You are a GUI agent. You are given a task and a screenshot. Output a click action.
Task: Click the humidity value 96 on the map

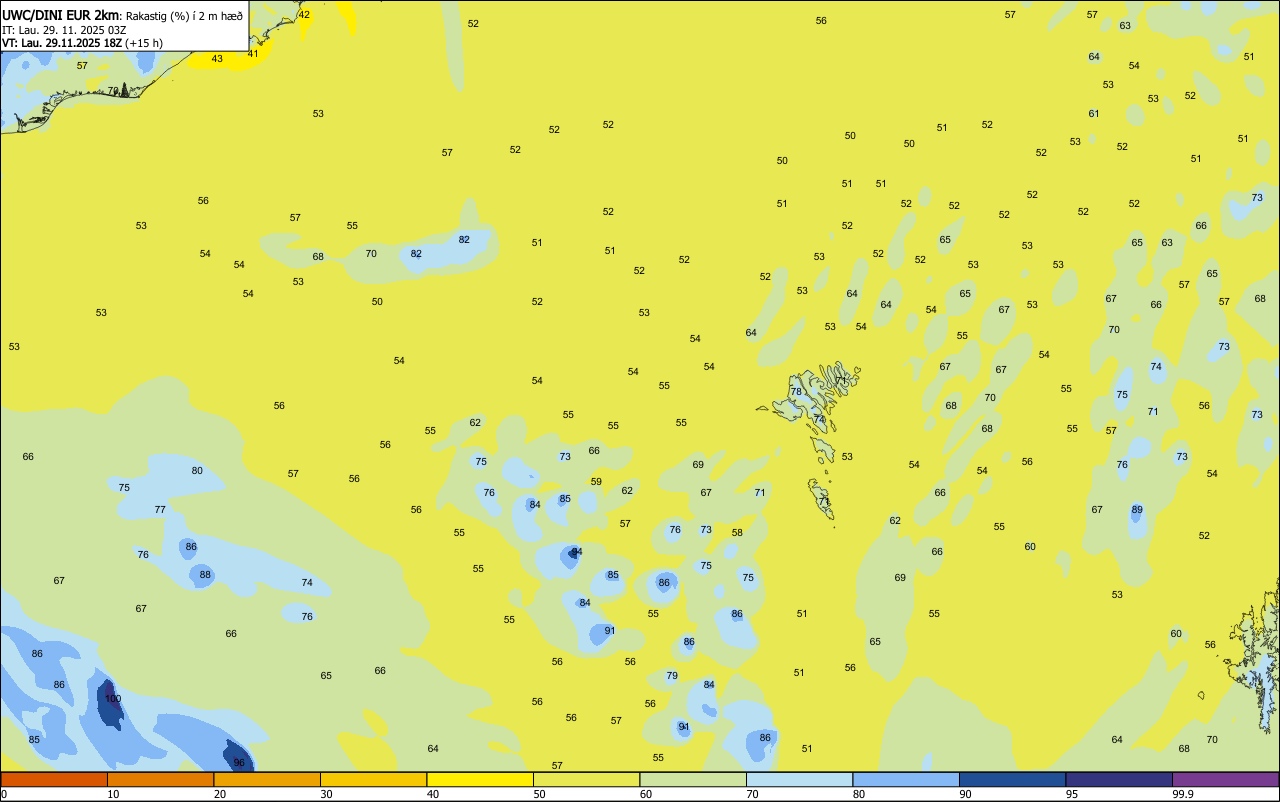[x=239, y=762]
